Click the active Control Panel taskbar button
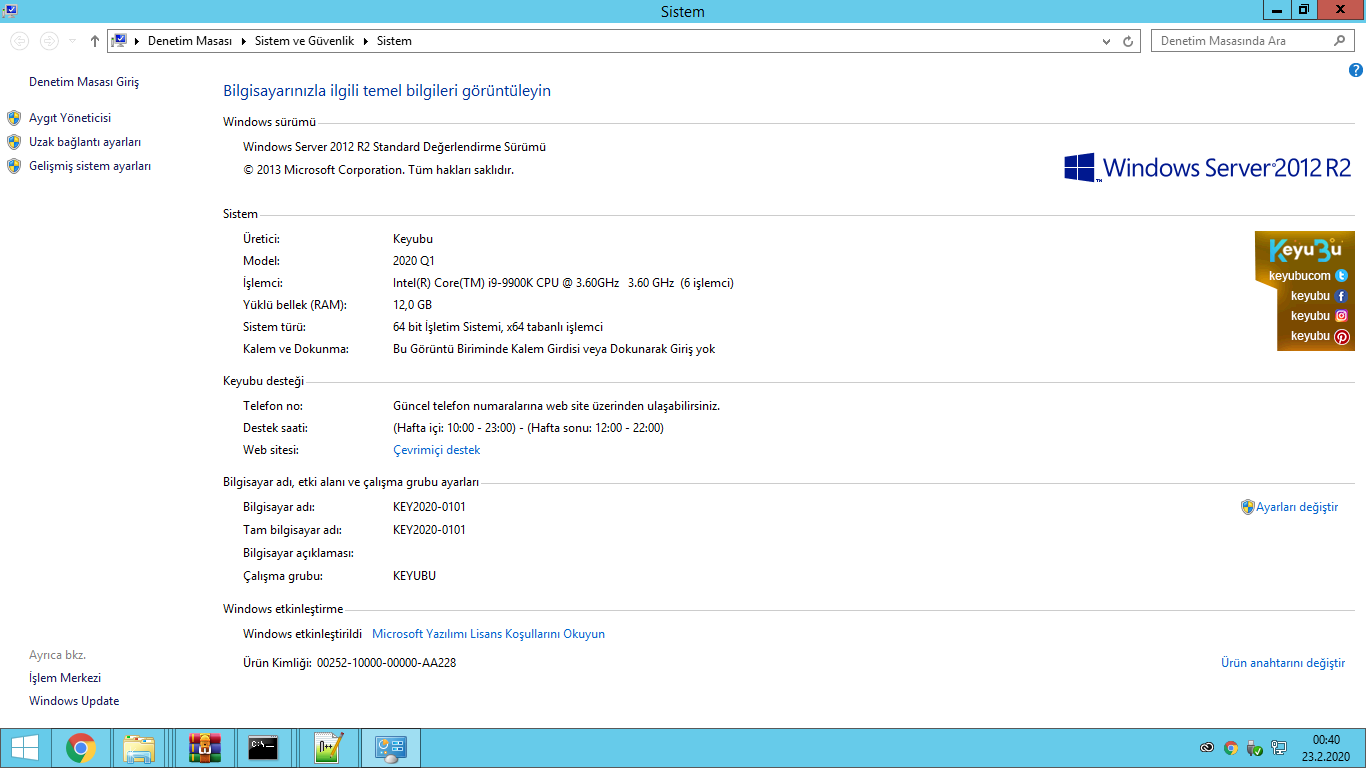The width and height of the screenshot is (1366, 768). (x=390, y=748)
